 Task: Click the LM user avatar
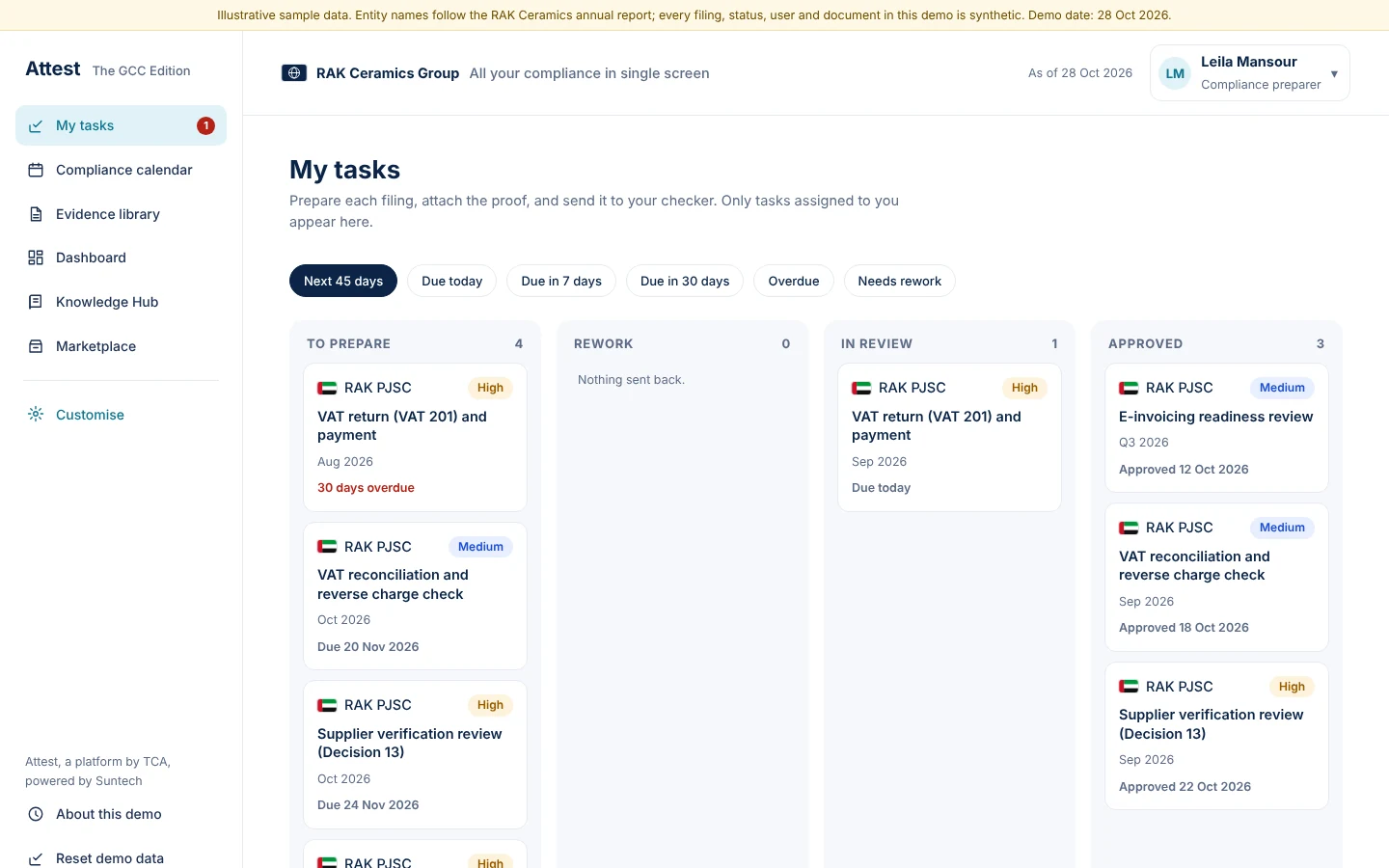click(1175, 73)
